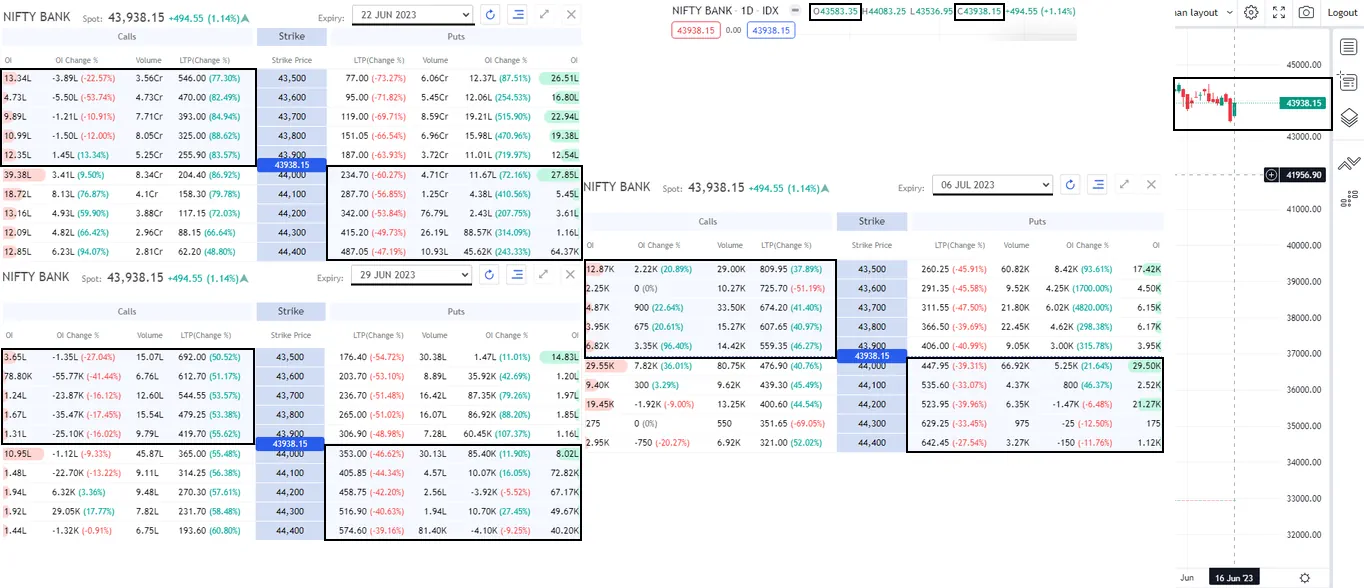The width and height of the screenshot is (1364, 588).
Task: Click the plus button beside 41956.90 price
Action: [x=1271, y=175]
